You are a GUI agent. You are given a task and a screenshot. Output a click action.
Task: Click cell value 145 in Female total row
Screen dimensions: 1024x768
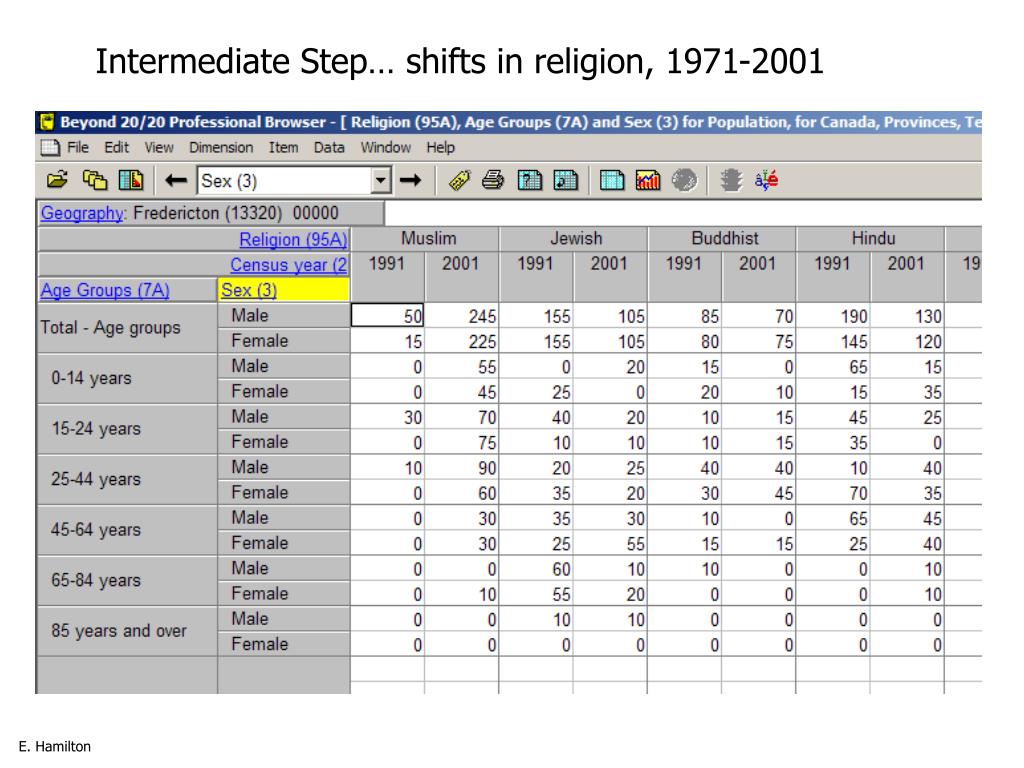click(x=833, y=342)
